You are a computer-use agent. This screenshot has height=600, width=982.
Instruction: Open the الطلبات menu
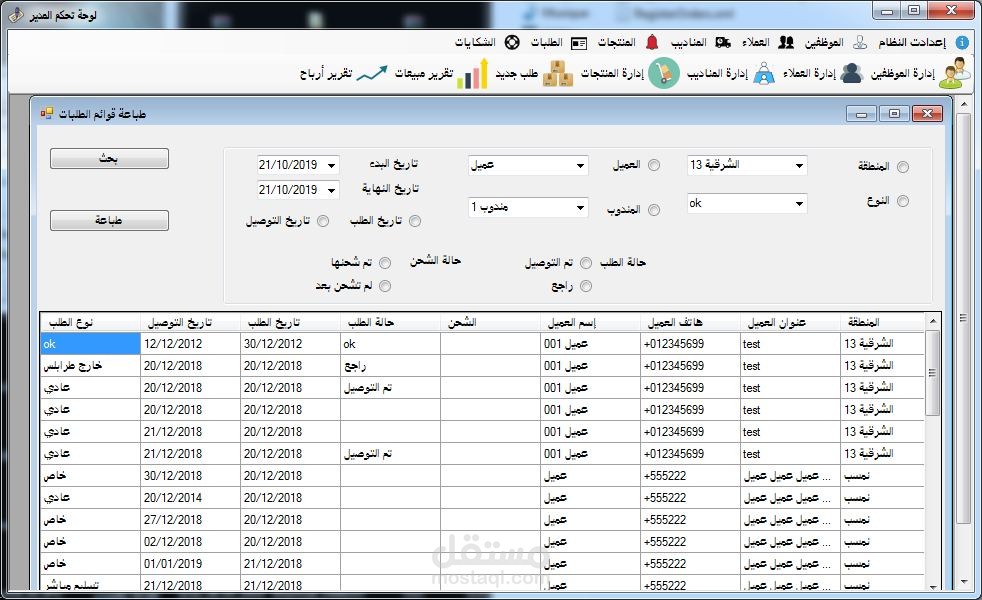tap(547, 42)
